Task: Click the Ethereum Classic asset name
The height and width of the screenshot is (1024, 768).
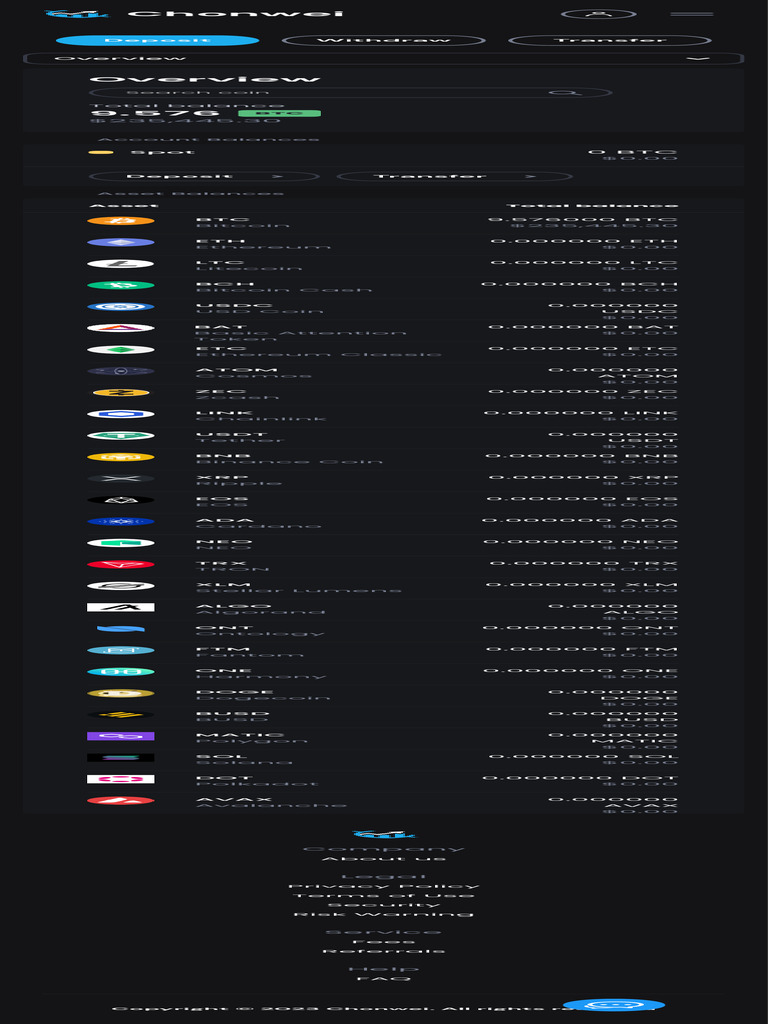Action: [x=319, y=355]
